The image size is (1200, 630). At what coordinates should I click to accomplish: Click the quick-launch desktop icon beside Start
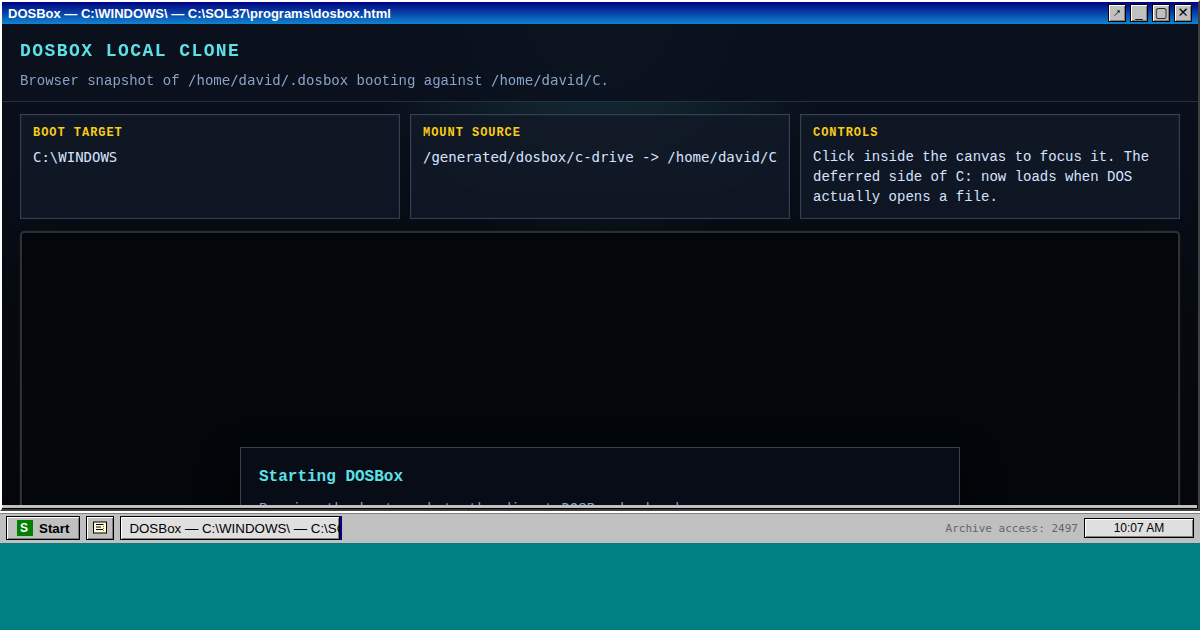pyautogui.click(x=100, y=528)
